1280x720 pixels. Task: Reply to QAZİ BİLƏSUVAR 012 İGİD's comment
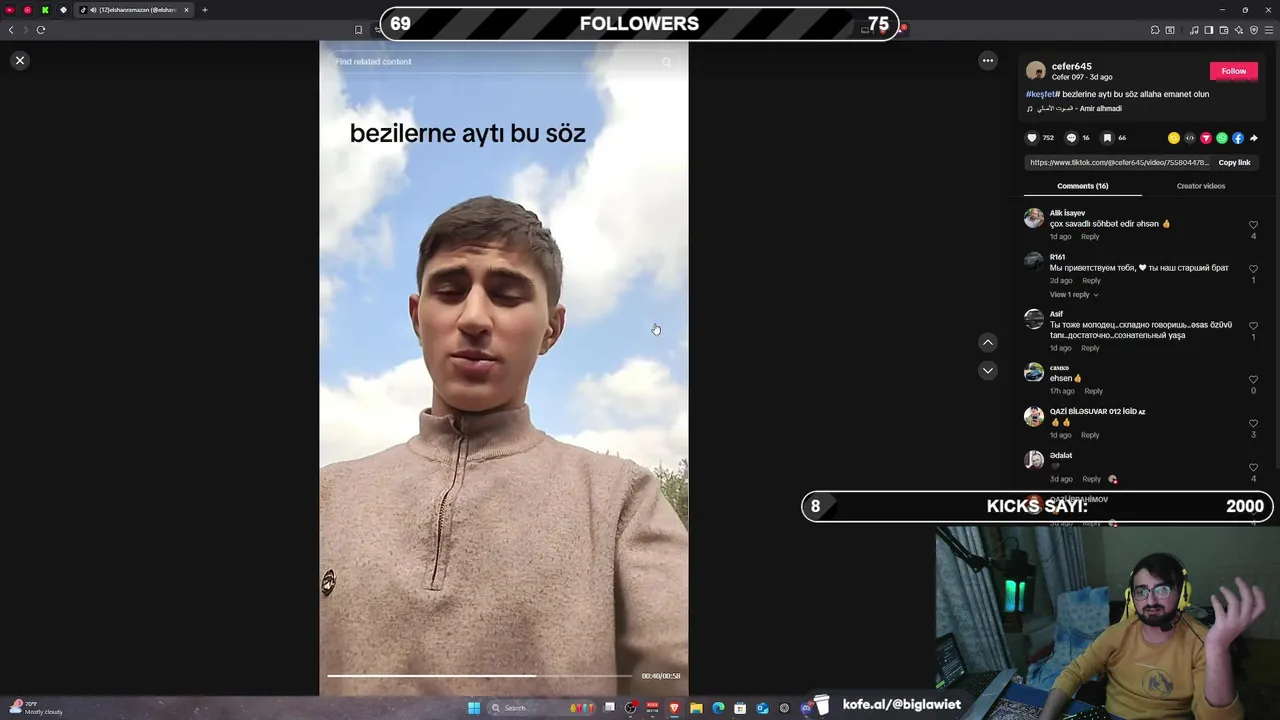click(1090, 435)
